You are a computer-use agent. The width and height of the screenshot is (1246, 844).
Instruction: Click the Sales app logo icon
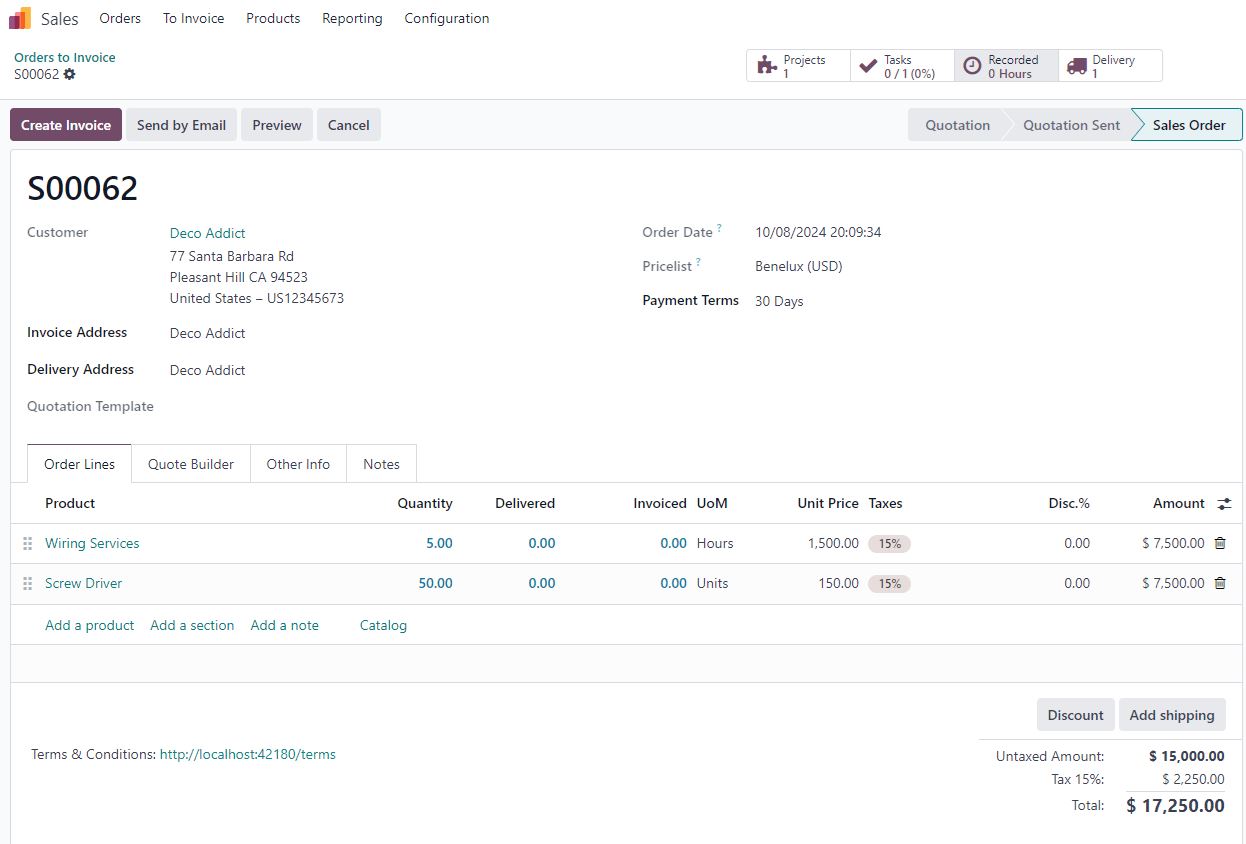[x=20, y=18]
